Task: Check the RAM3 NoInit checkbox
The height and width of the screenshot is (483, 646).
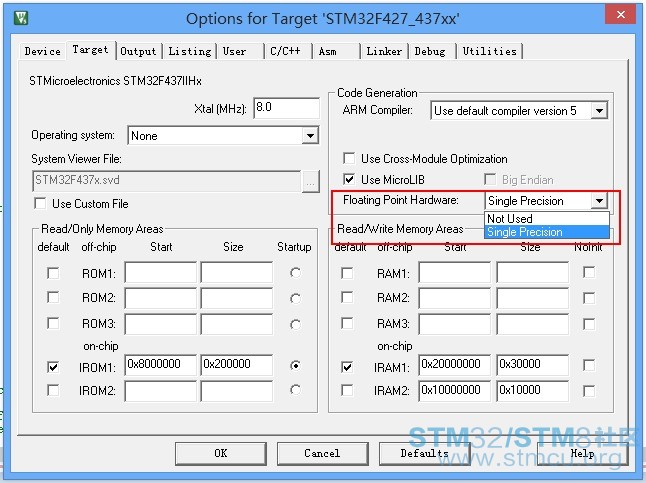Action: (589, 324)
